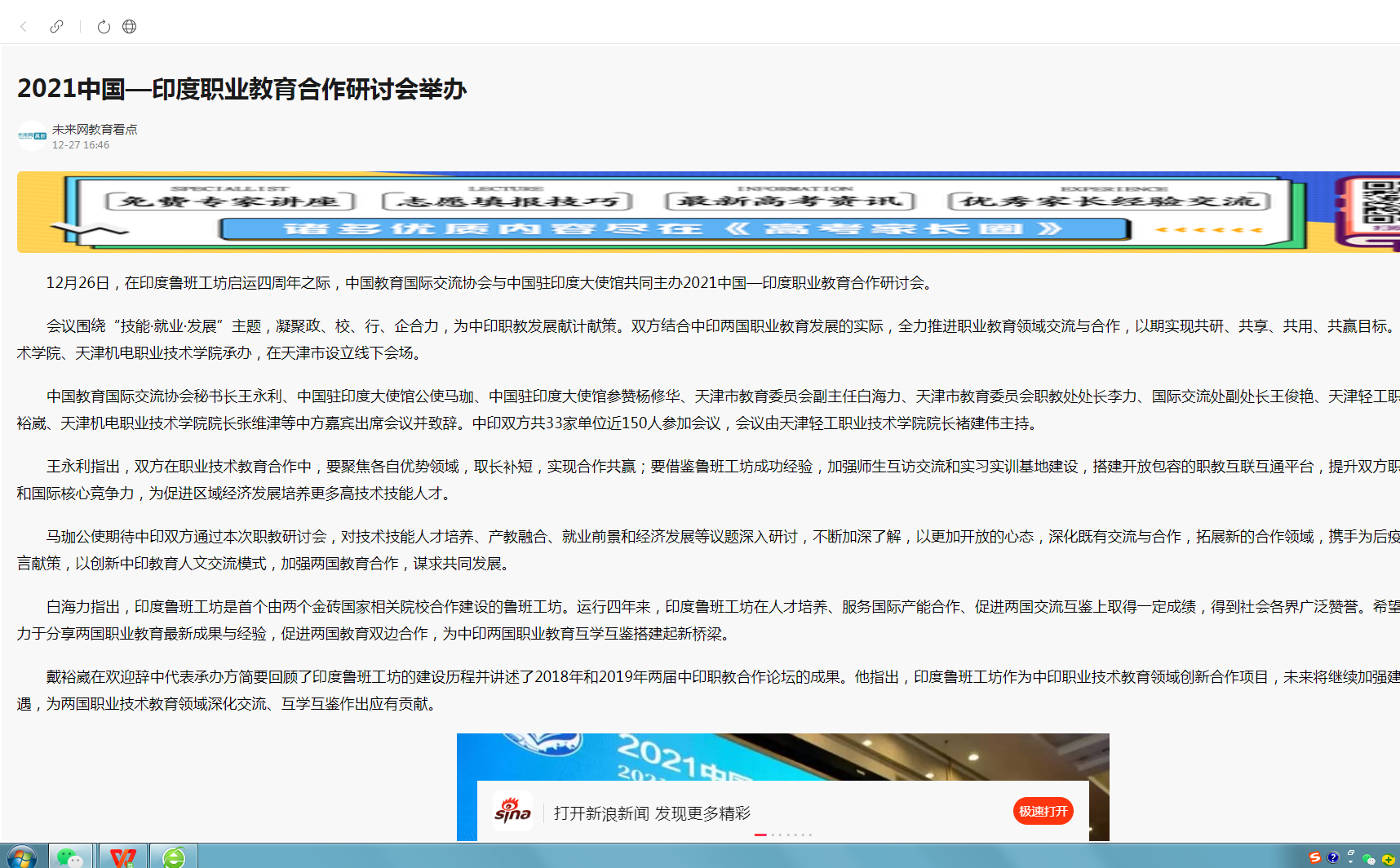Screen dimensions: 1400x868
Task: Click the back arrow in toolbar
Action: tap(24, 27)
